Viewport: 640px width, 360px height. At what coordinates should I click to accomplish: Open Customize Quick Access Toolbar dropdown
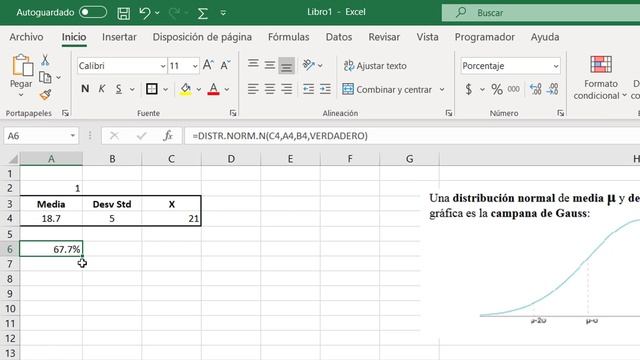point(223,13)
